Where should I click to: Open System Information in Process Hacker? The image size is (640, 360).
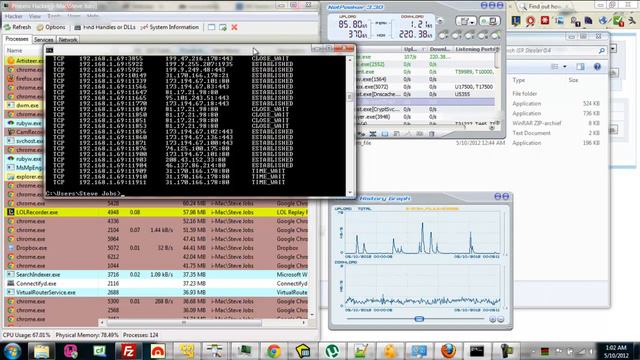point(169,27)
